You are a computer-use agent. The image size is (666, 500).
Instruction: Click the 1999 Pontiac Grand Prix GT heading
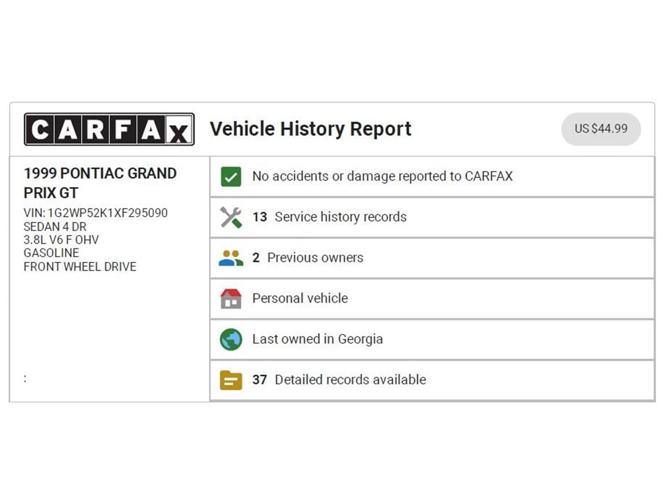coord(100,182)
